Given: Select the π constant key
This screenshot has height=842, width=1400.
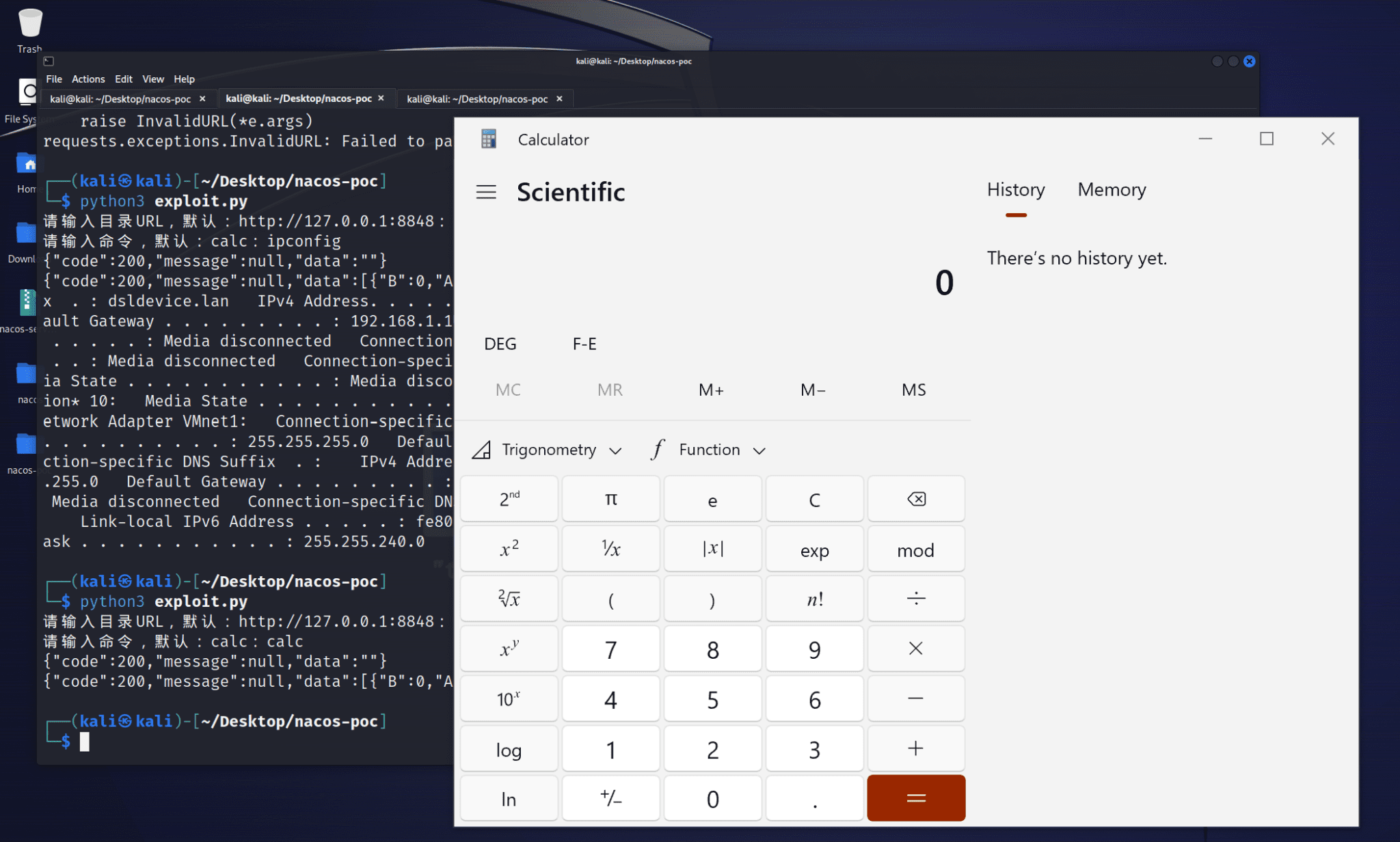Looking at the screenshot, I should 610,498.
